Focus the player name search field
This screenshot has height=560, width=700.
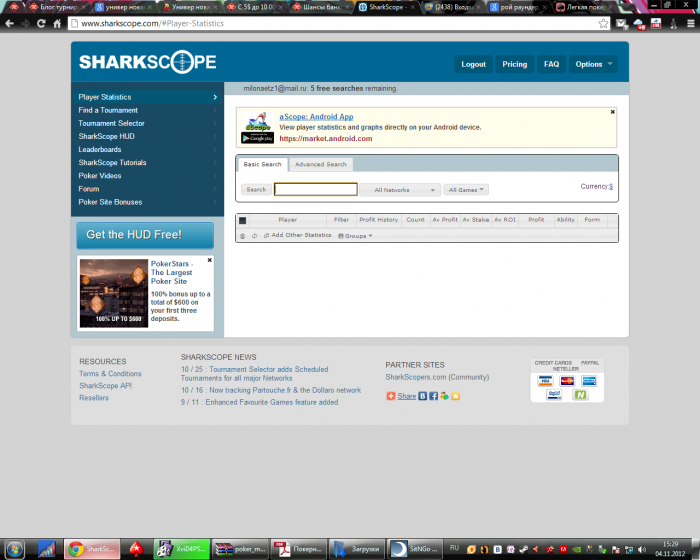pos(316,189)
